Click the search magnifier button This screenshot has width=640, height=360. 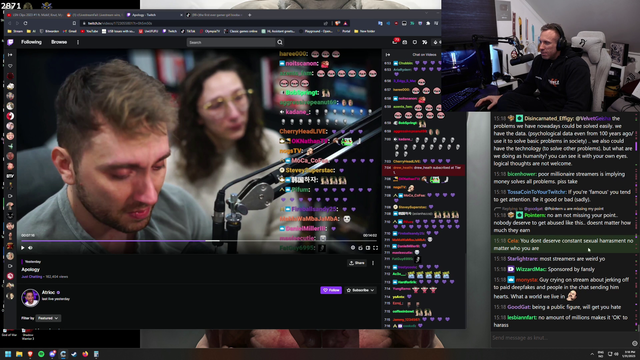[x=280, y=42]
